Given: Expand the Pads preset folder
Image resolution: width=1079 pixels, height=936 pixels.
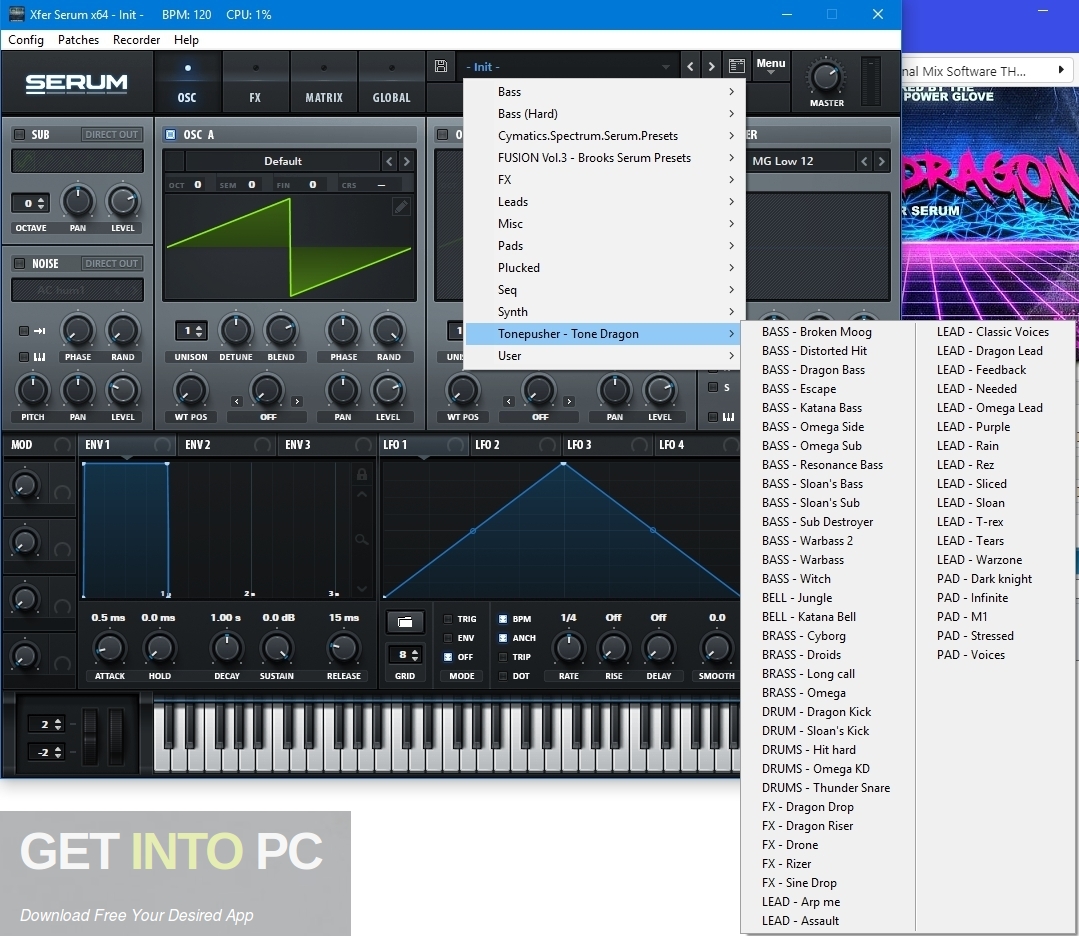Looking at the screenshot, I should [602, 246].
